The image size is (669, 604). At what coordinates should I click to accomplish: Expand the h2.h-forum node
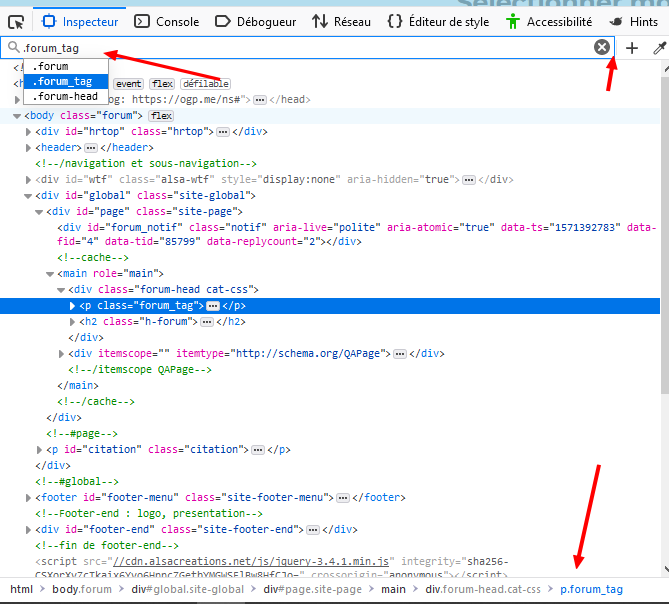(72, 322)
